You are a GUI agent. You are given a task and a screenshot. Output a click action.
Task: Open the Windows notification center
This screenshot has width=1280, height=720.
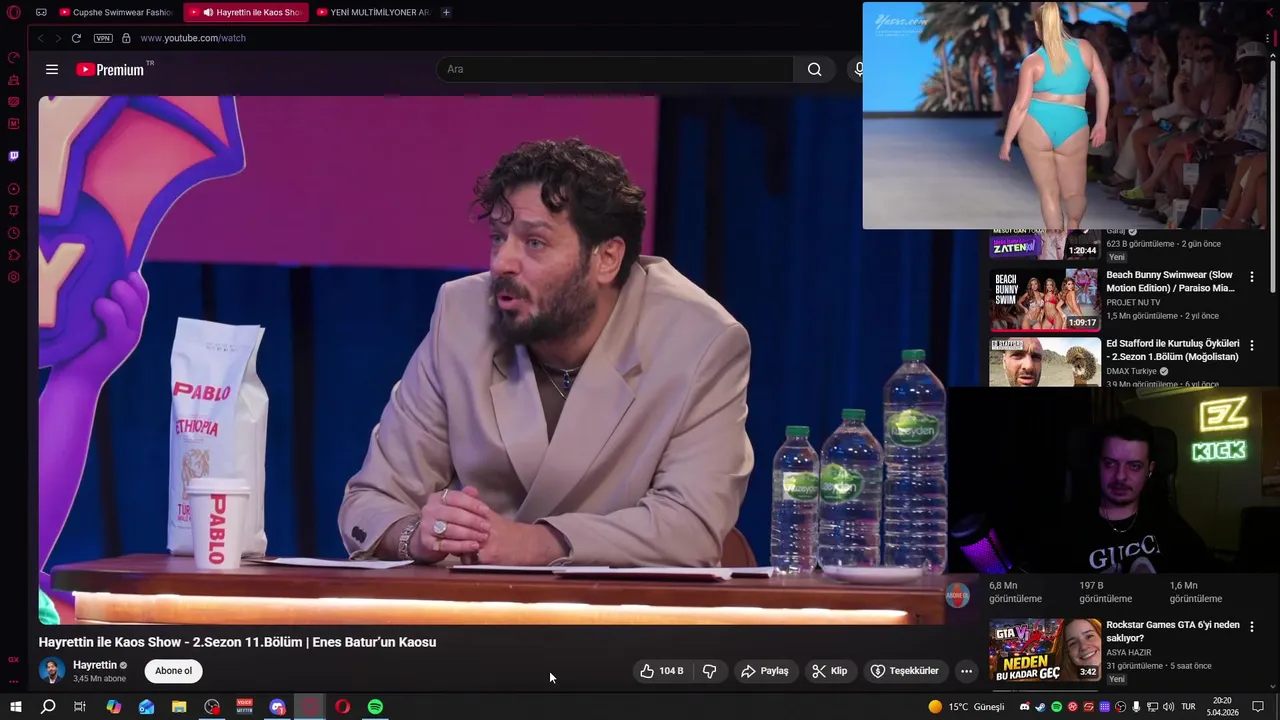tap(1259, 707)
